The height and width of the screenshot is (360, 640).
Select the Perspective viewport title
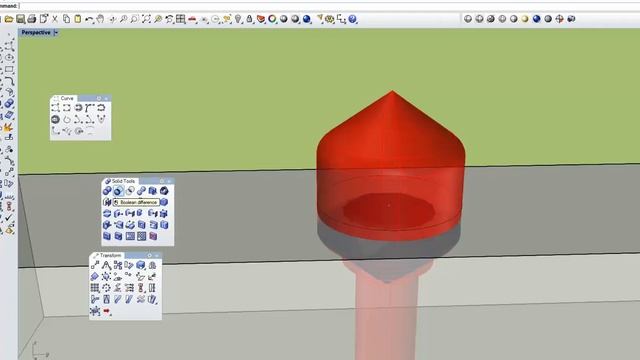tap(36, 33)
